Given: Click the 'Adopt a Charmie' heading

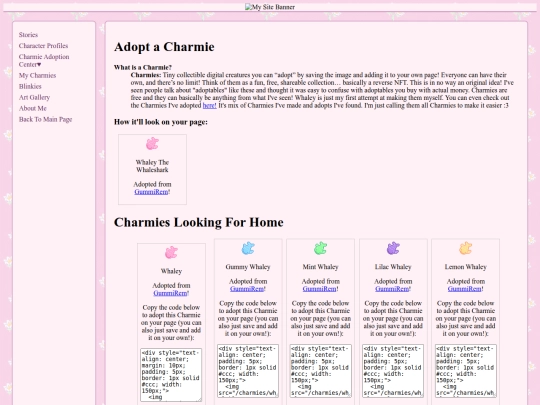Looking at the screenshot, I should click(164, 47).
